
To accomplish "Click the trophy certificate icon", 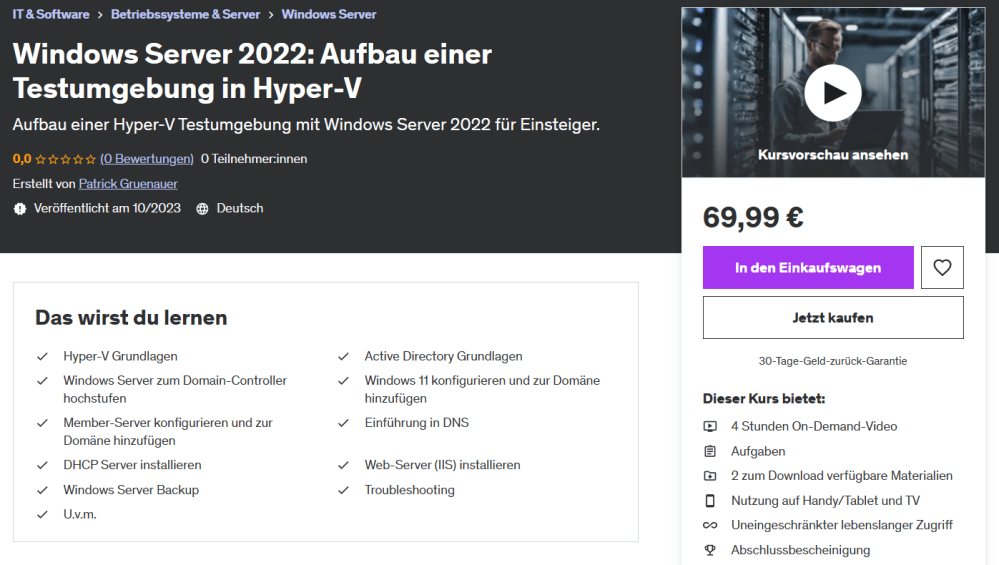I will (710, 550).
